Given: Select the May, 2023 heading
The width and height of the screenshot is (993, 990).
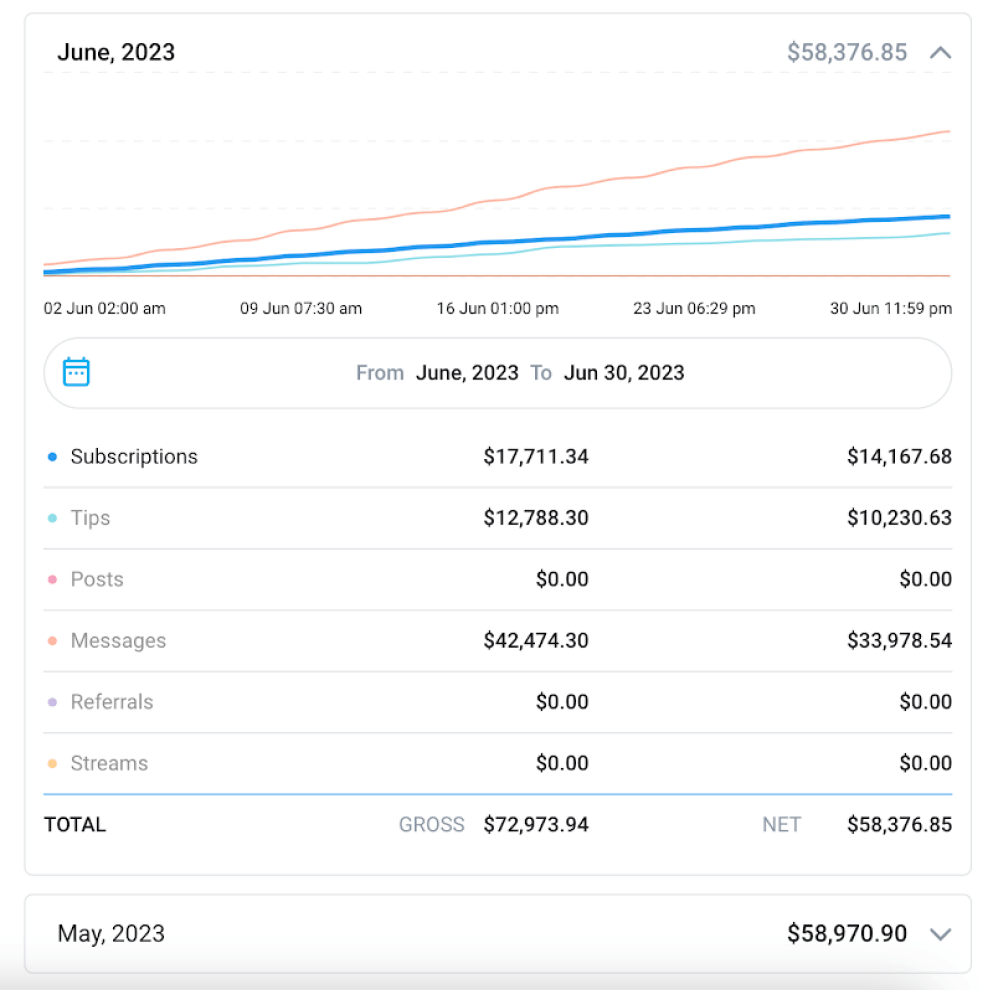Looking at the screenshot, I should [x=111, y=934].
